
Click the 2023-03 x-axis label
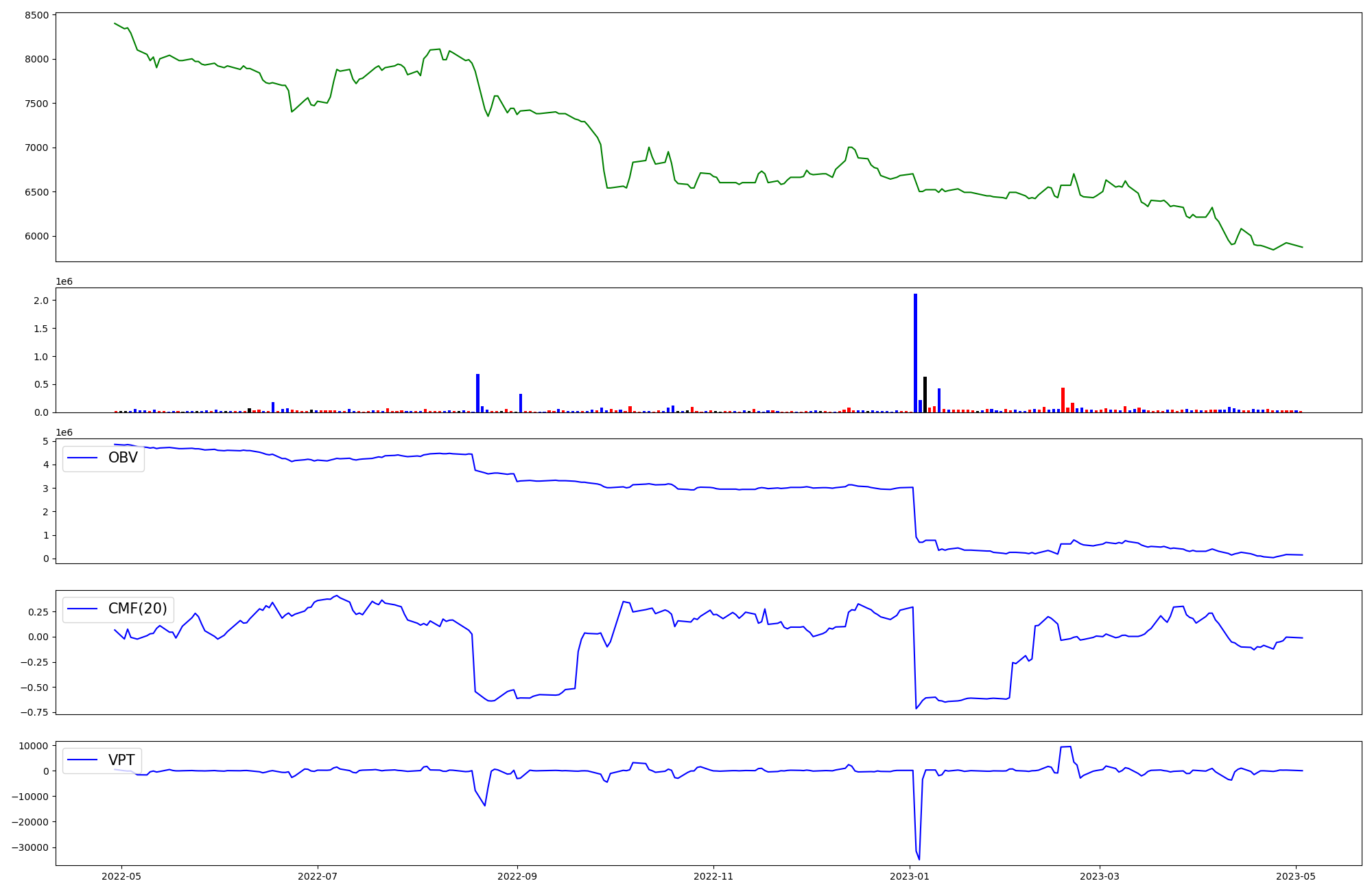click(1100, 876)
